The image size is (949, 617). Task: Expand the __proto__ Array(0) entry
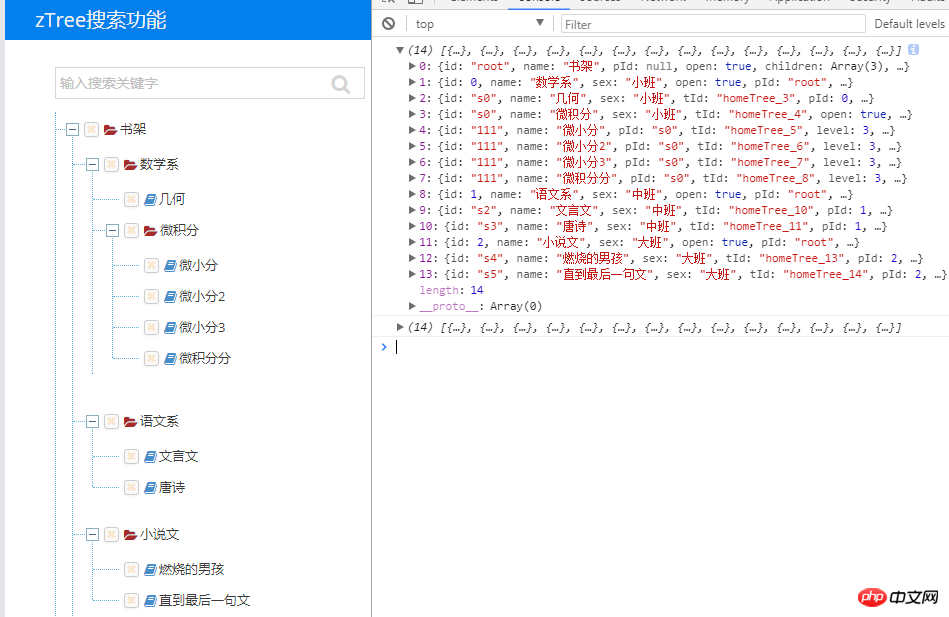[412, 306]
